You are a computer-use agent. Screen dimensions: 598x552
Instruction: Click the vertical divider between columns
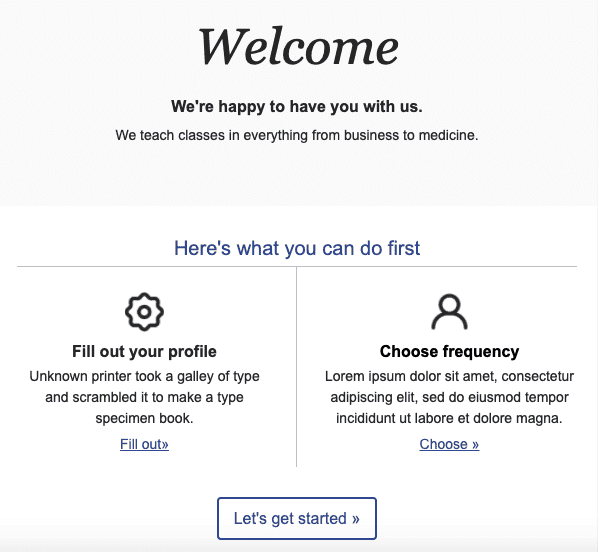[296, 367]
